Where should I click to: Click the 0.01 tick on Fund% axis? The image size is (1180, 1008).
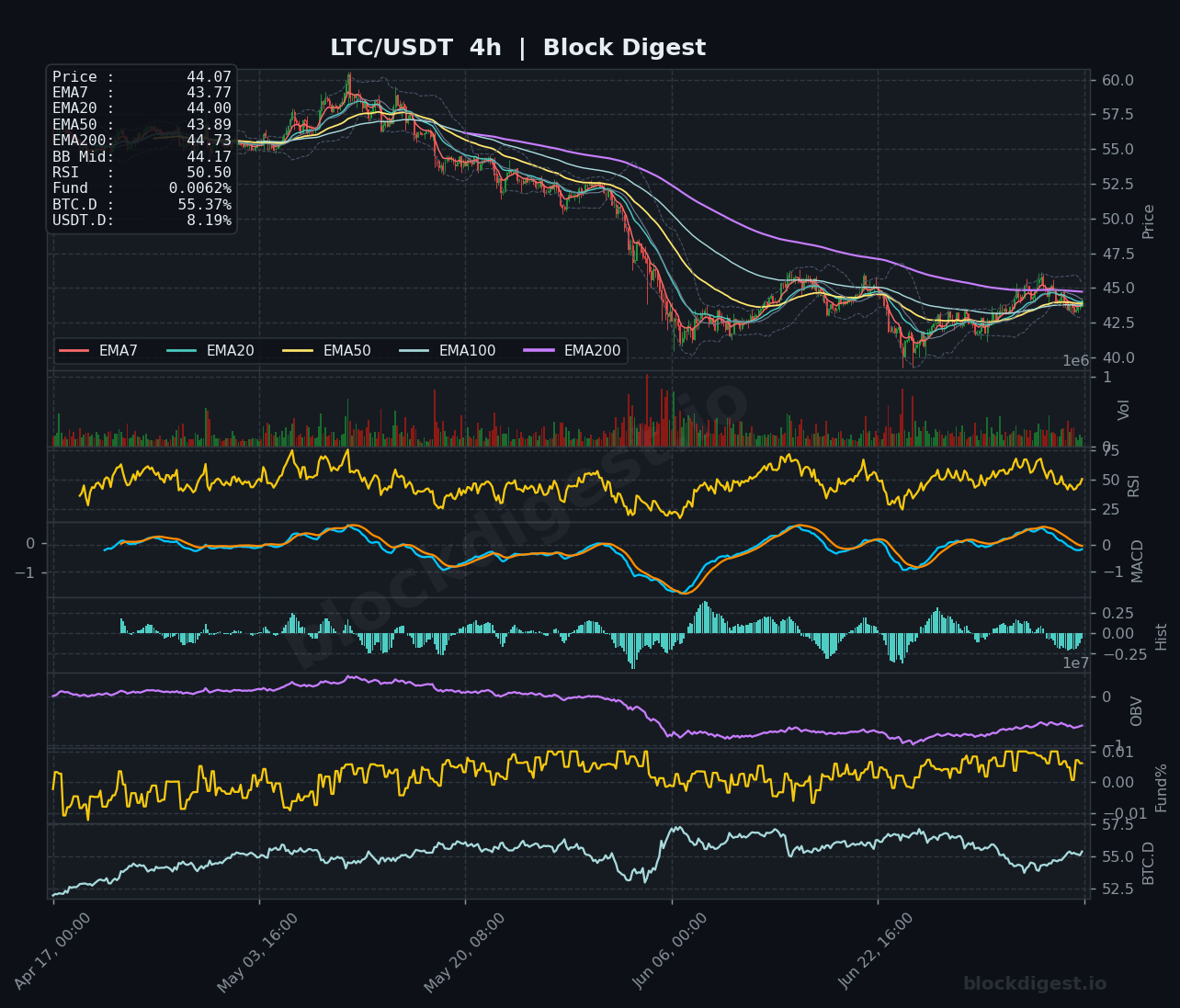1117,752
